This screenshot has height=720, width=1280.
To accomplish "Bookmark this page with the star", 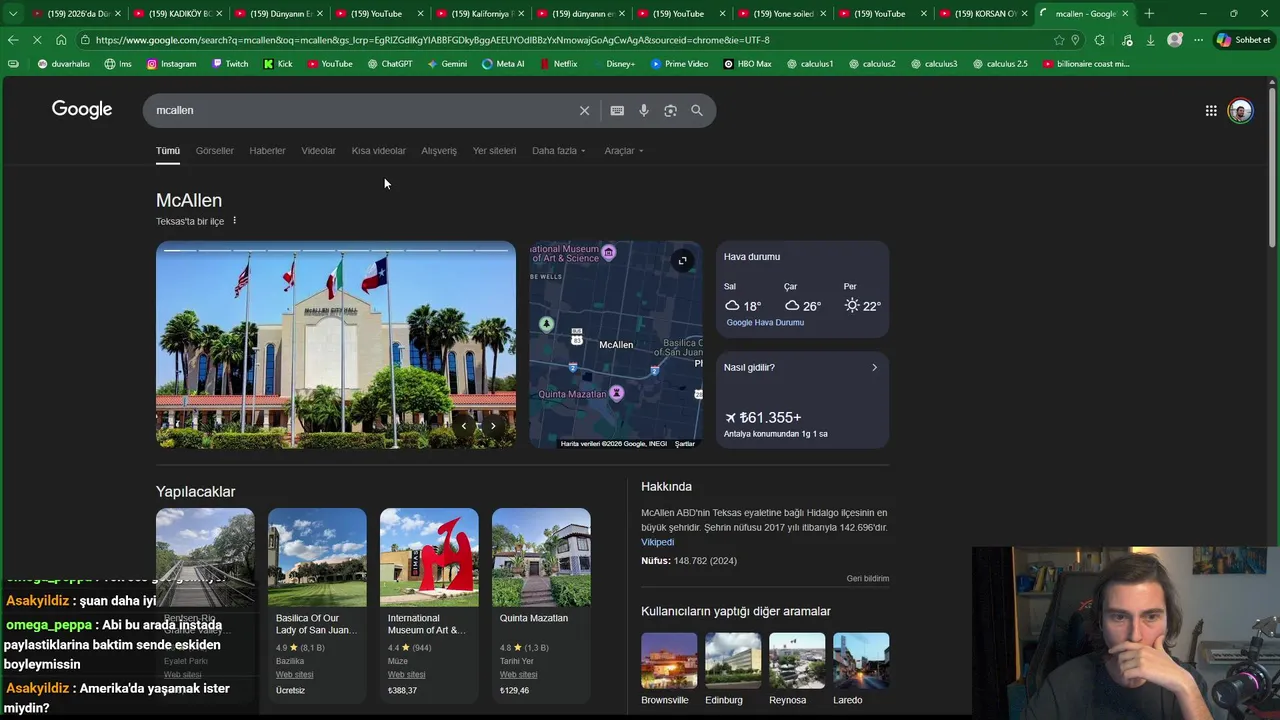I will point(1059,40).
